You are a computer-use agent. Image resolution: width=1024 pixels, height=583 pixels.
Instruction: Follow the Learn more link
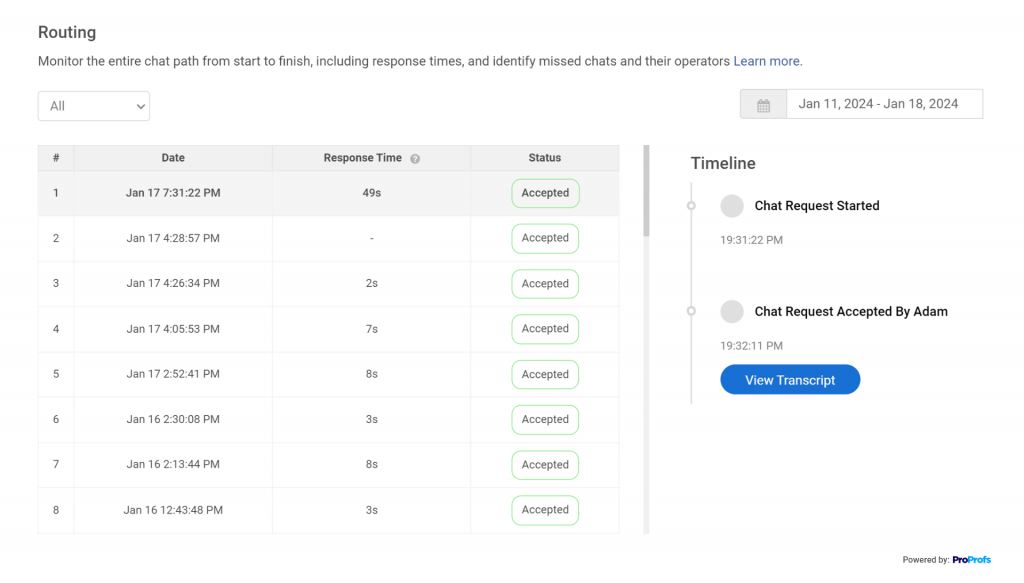coord(767,61)
